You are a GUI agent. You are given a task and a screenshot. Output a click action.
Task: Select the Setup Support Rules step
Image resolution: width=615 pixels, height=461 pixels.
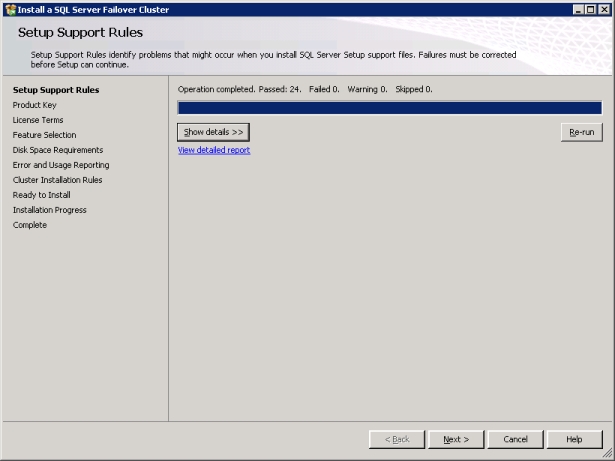[x=56, y=90]
